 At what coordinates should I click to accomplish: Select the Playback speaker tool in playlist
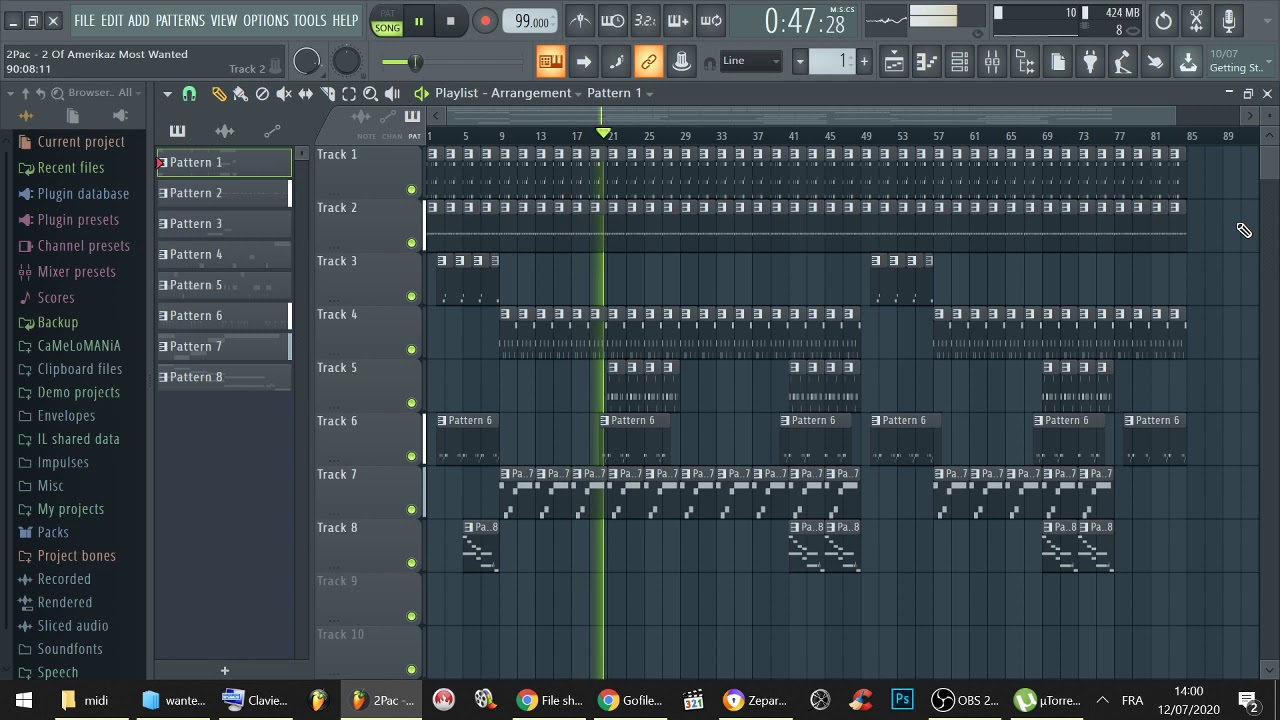(393, 94)
